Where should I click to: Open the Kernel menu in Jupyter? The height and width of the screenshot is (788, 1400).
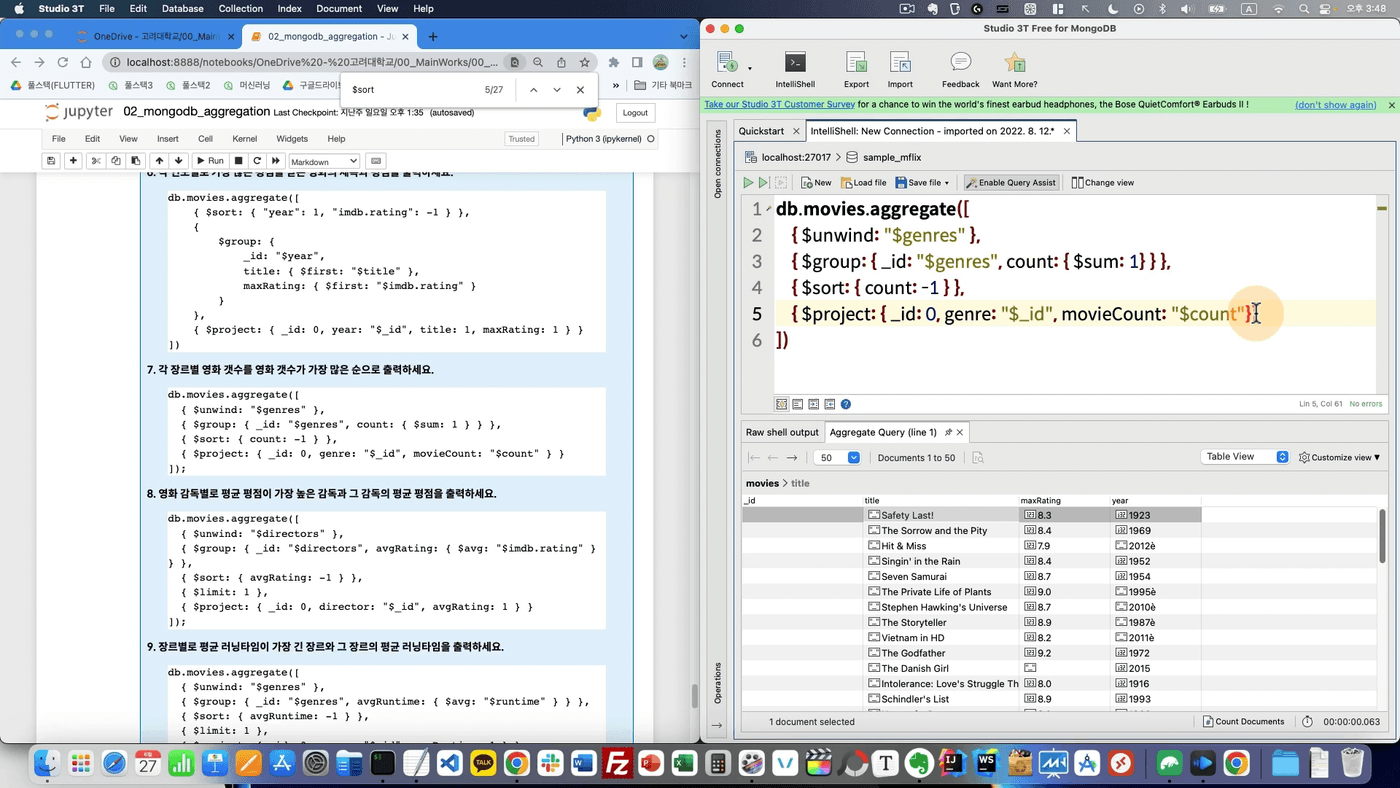point(244,139)
